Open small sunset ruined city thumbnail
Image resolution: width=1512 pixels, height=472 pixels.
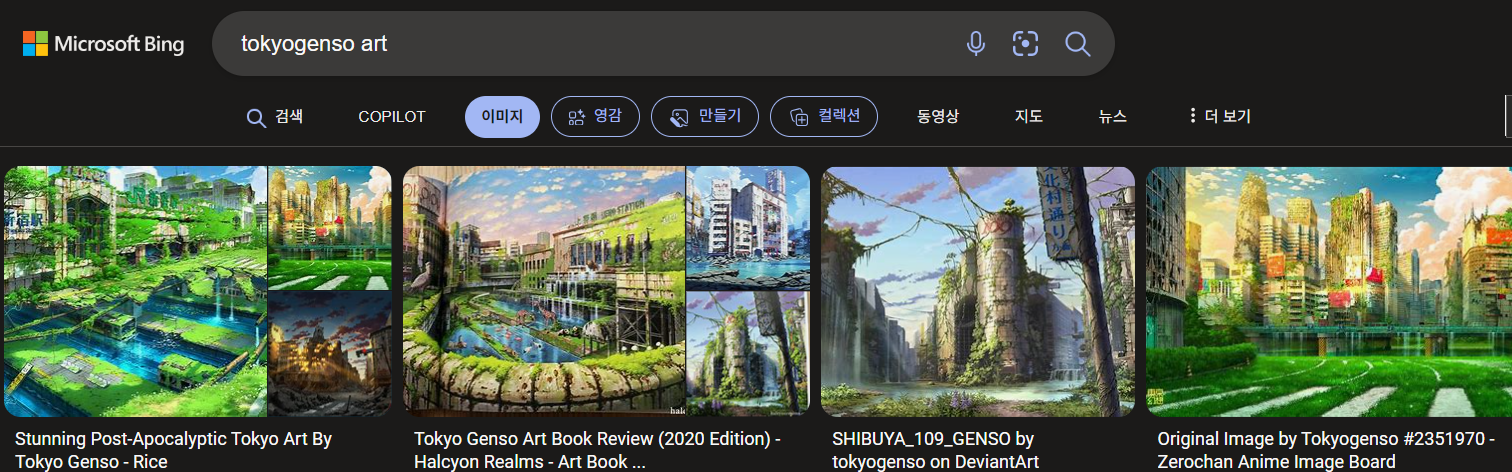click(330, 354)
